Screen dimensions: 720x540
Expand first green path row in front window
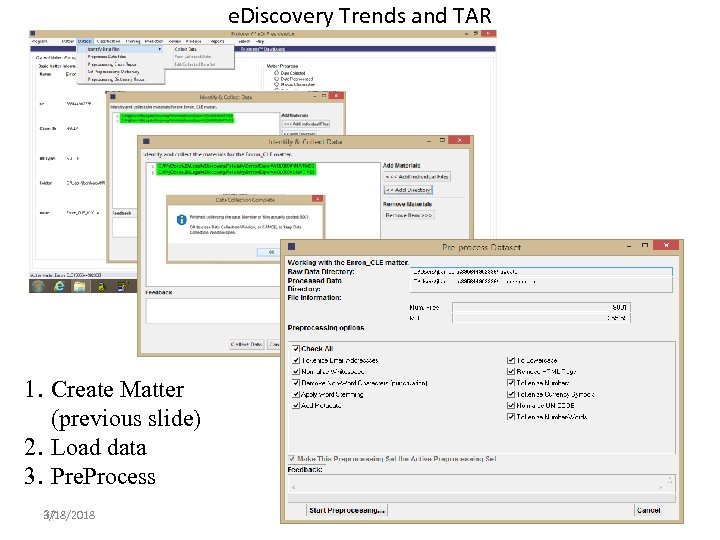152,166
